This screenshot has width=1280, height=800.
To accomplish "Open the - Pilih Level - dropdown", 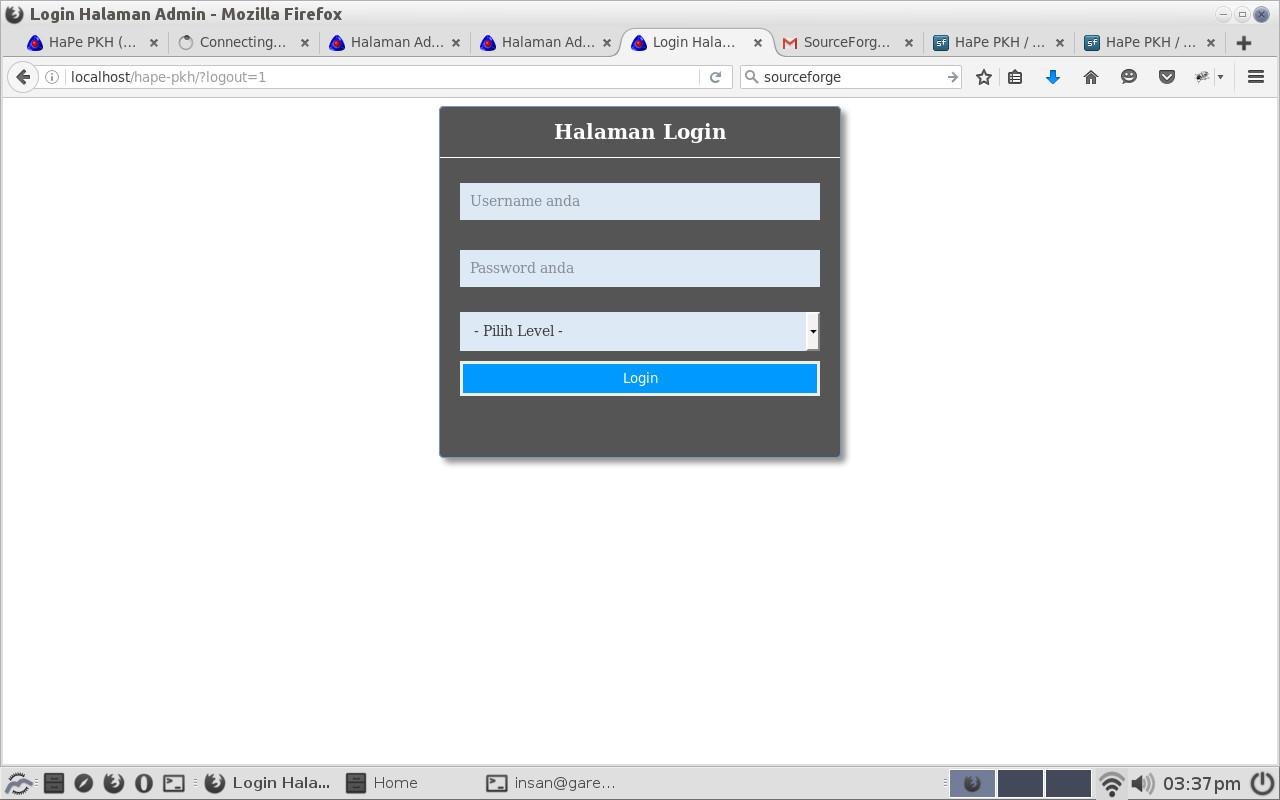I will click(640, 331).
